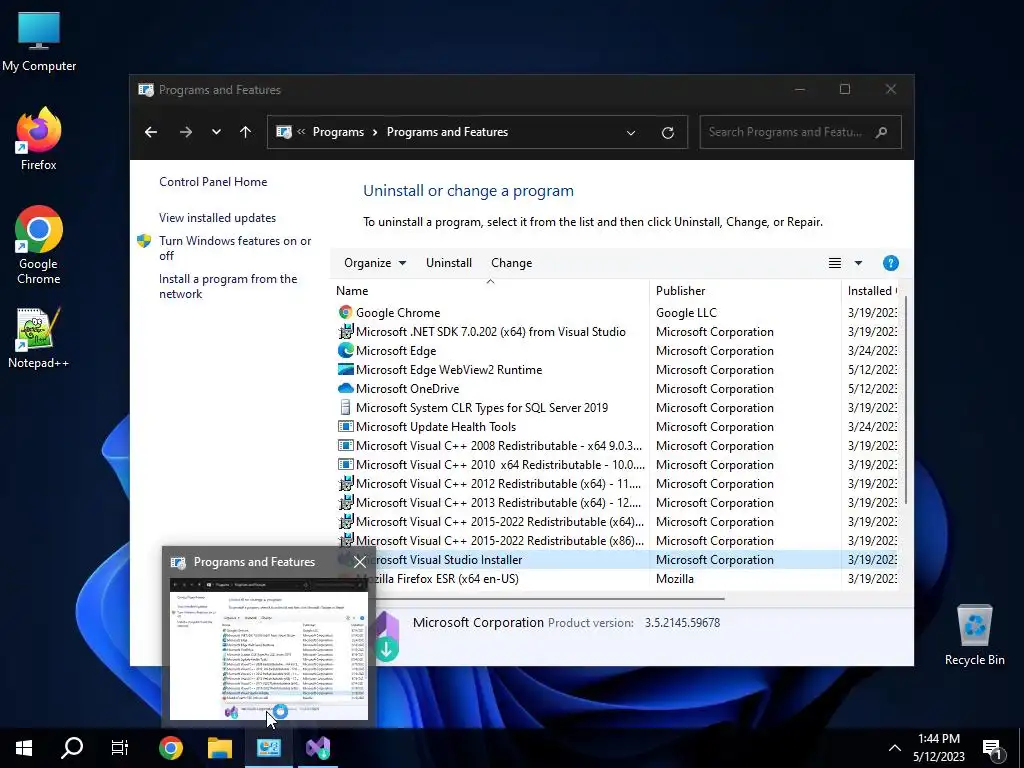Open Notepad++ desktop shortcut

click(x=39, y=338)
